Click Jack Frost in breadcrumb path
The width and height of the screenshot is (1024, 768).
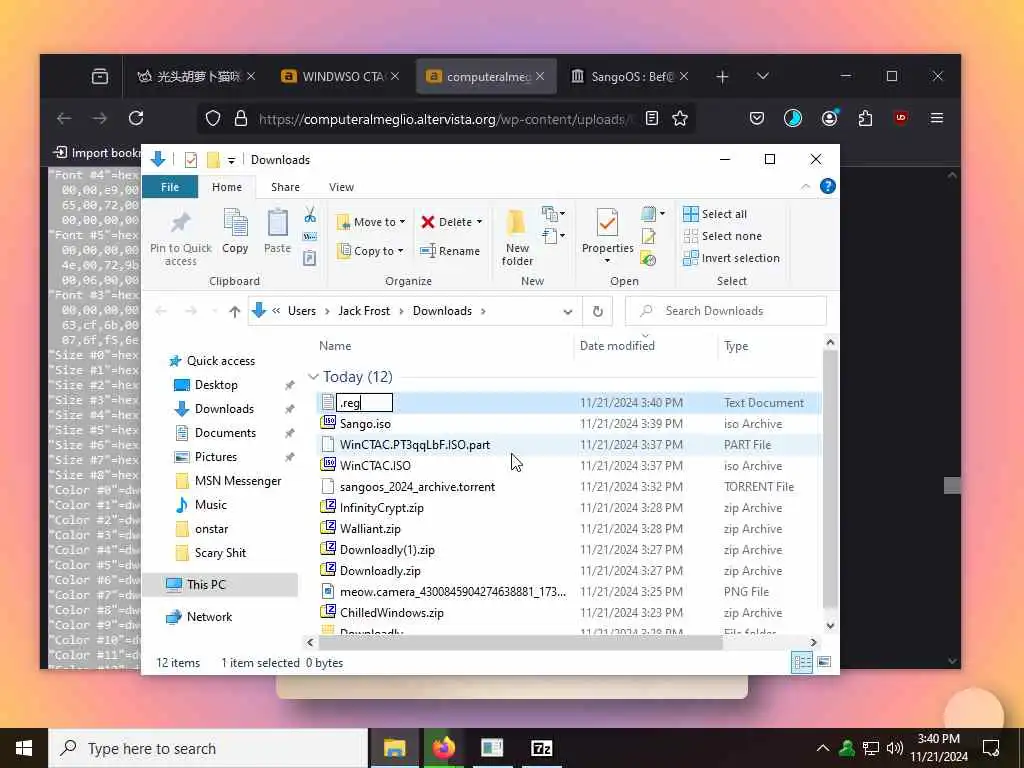coord(364,311)
